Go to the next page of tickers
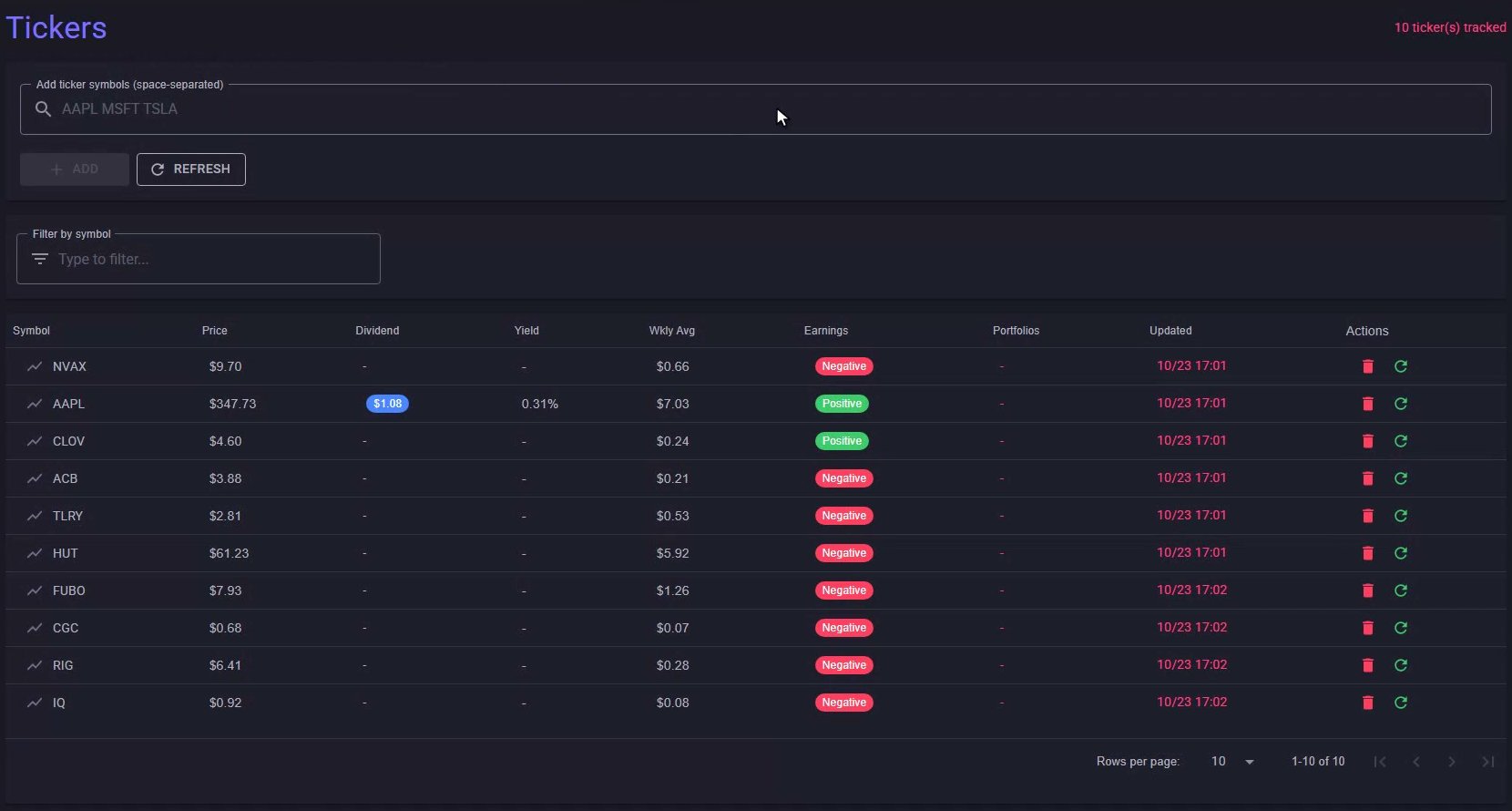The width and height of the screenshot is (1512, 811). pyautogui.click(x=1452, y=762)
